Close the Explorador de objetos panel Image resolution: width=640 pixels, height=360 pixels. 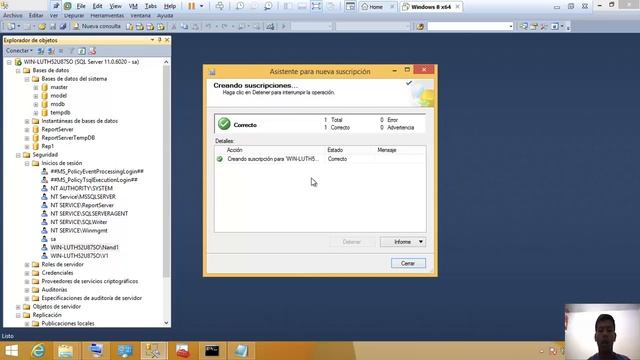167,40
